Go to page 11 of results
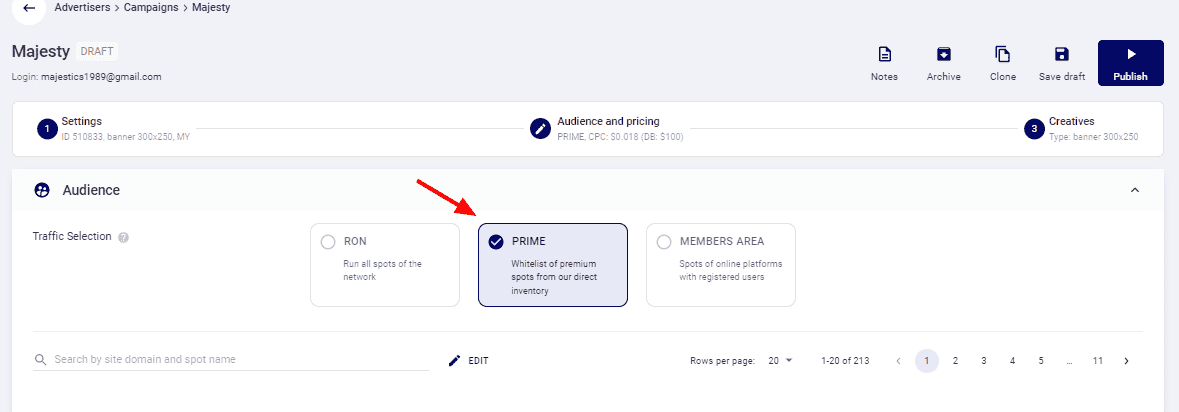 click(1098, 361)
